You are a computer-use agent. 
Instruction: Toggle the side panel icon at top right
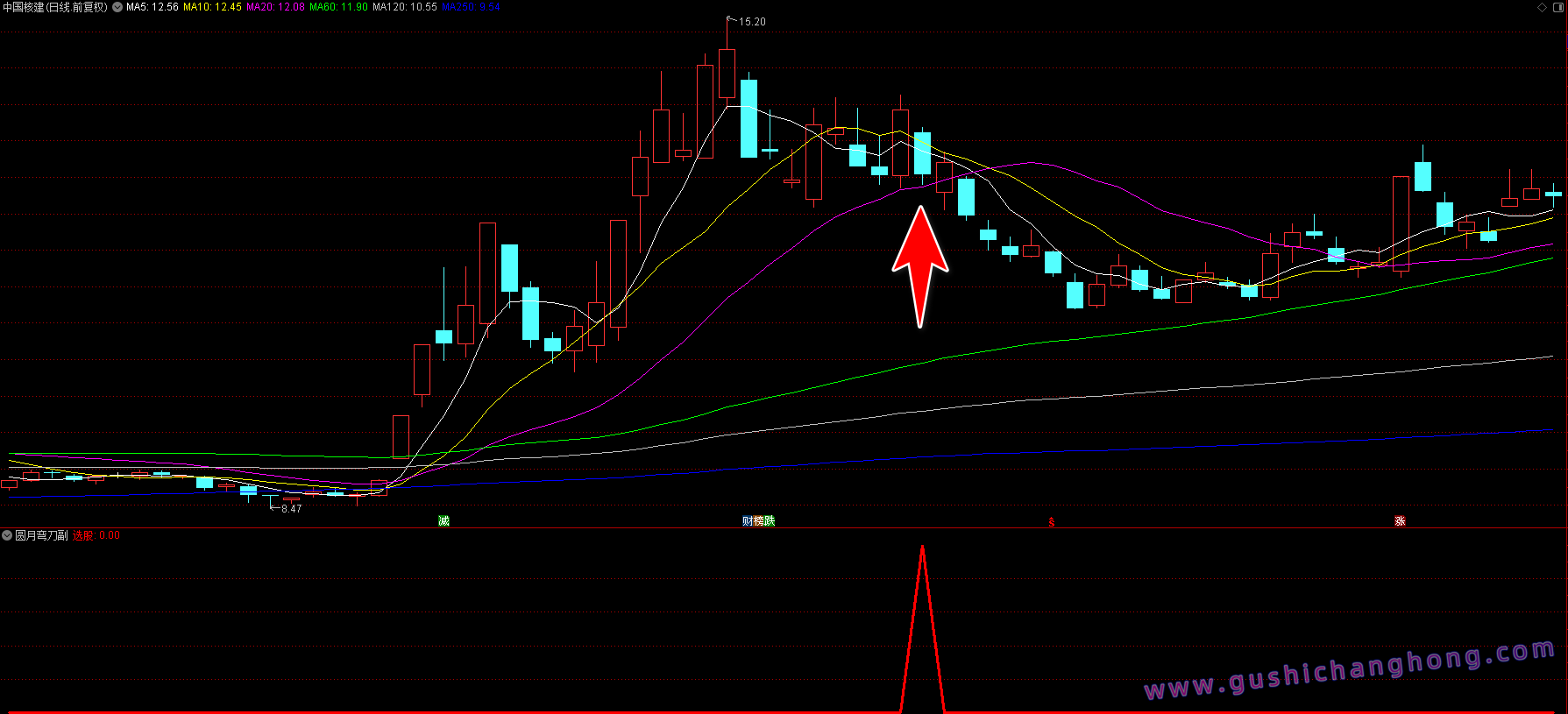click(1558, 7)
